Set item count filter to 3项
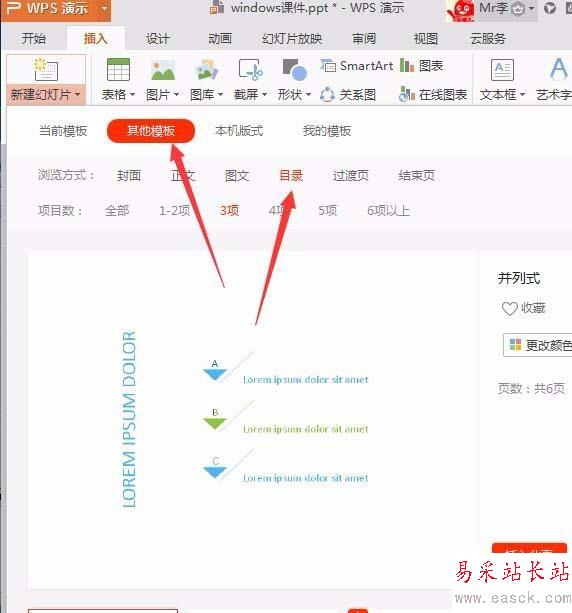Image resolution: width=572 pixels, height=613 pixels. pyautogui.click(x=230, y=211)
